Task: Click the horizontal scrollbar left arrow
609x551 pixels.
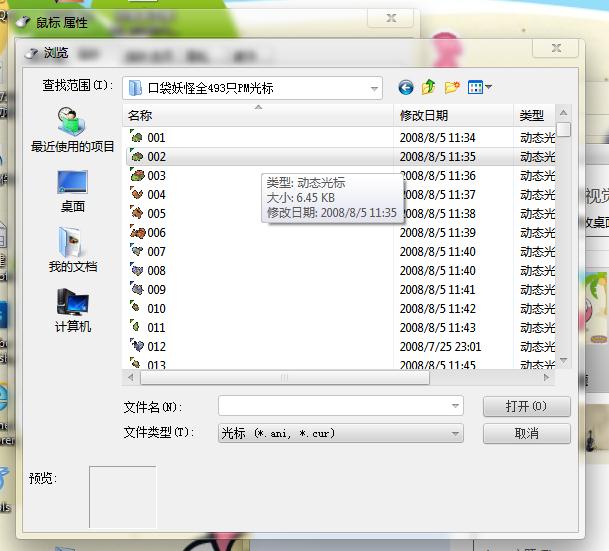Action: click(x=130, y=377)
